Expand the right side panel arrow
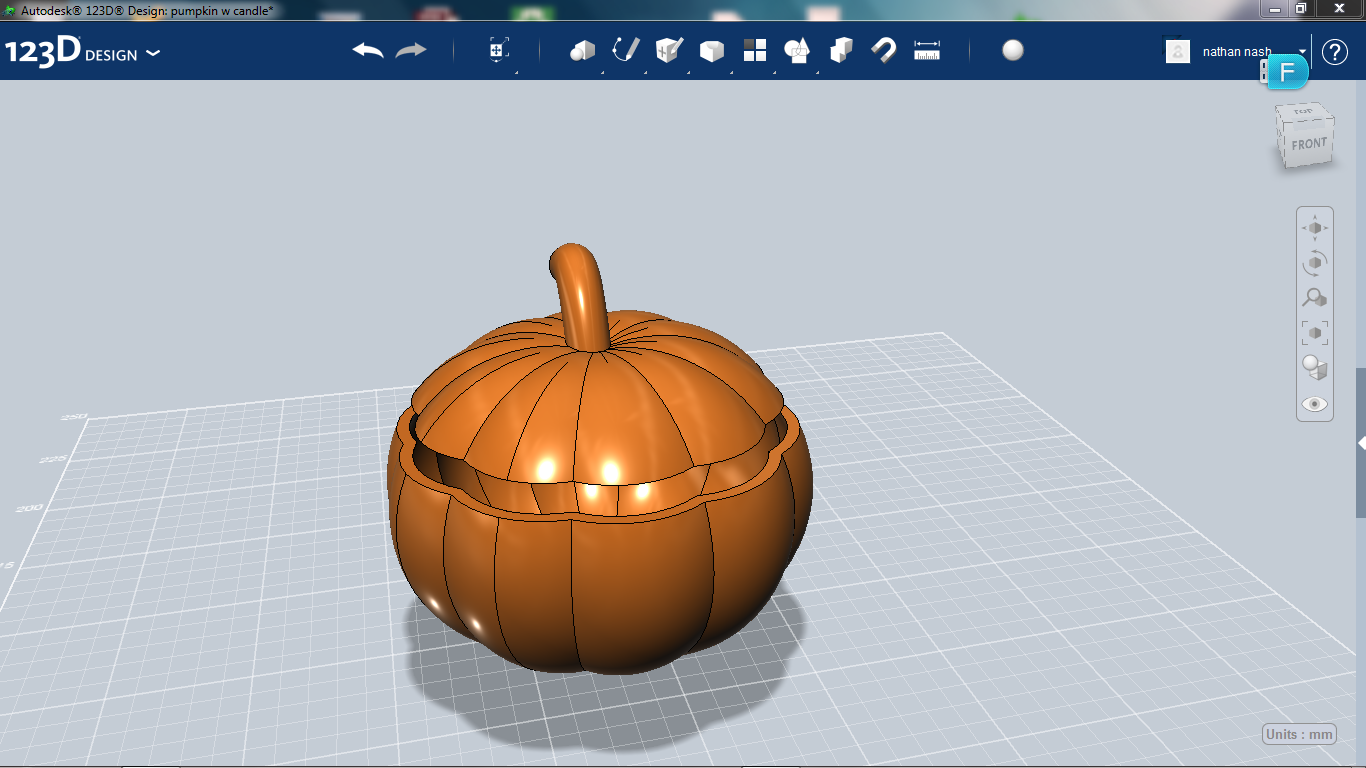Viewport: 1366px width, 768px height. 1361,442
